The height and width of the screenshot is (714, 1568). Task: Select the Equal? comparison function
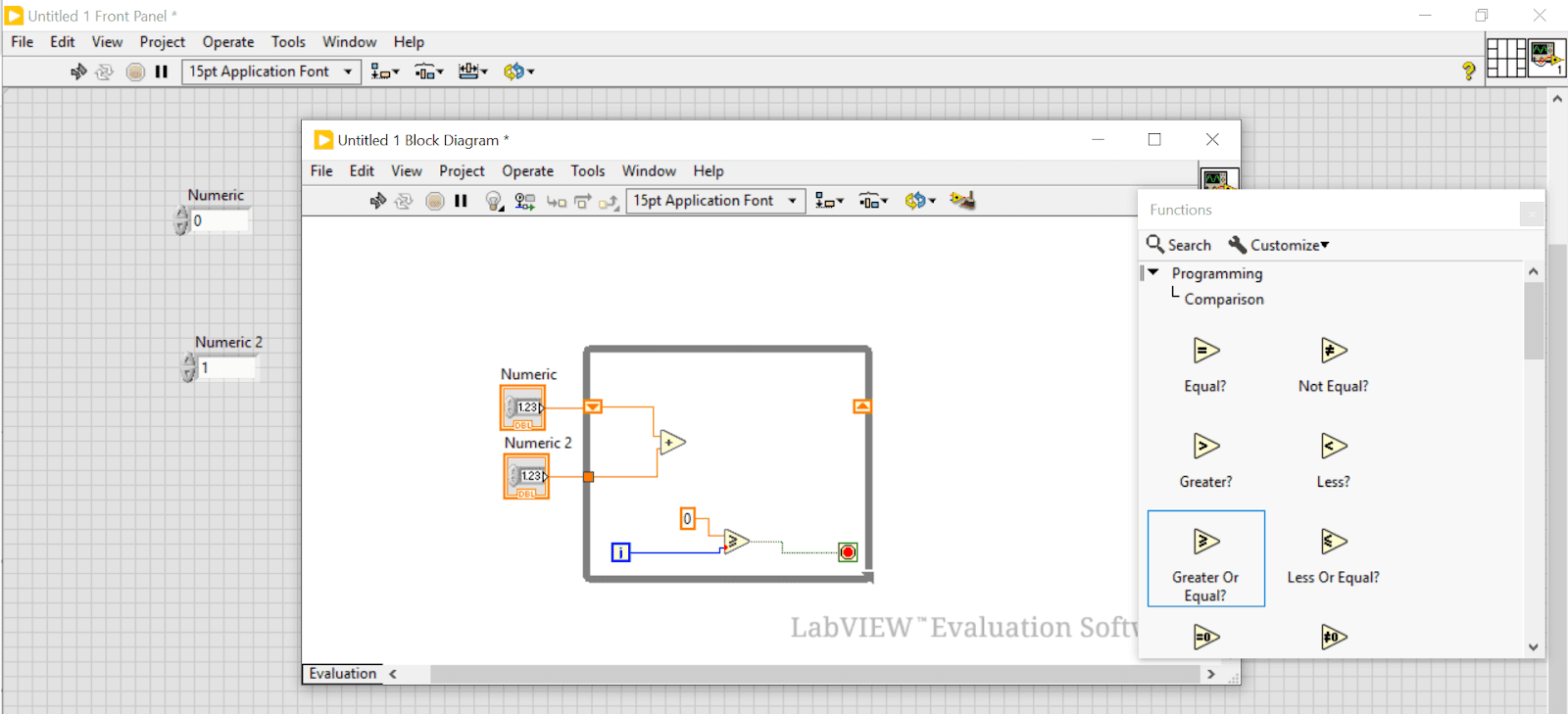click(x=1205, y=352)
